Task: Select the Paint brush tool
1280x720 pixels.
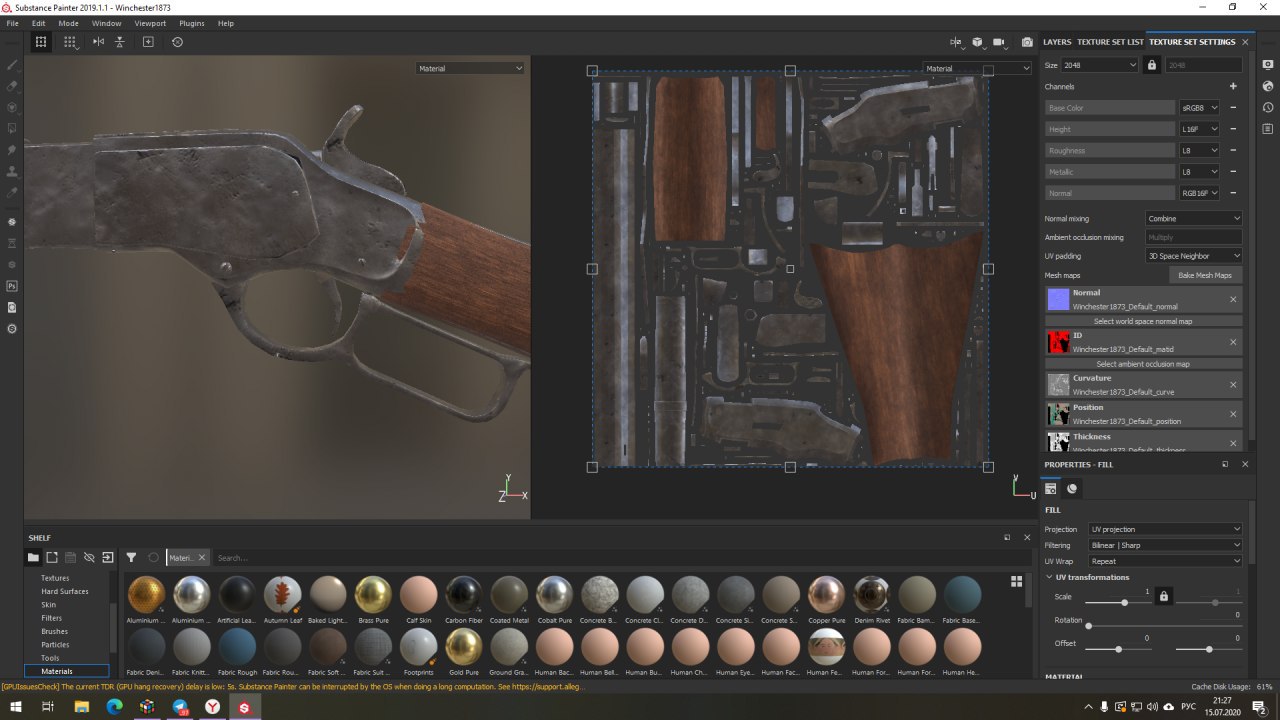Action: point(13,64)
